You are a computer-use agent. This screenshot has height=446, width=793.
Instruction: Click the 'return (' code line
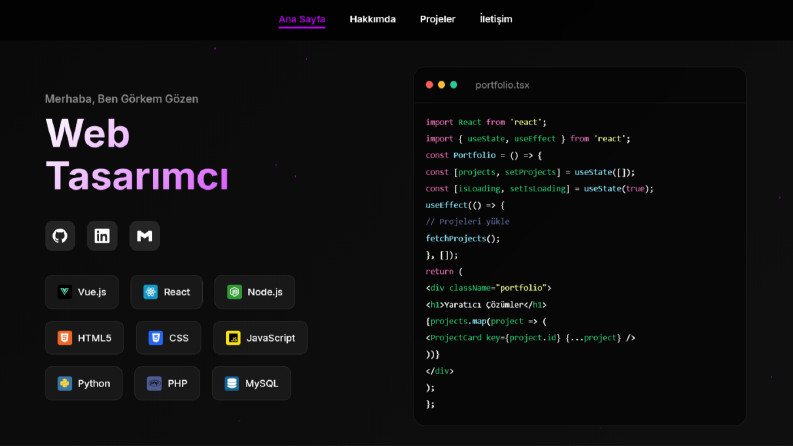point(444,272)
